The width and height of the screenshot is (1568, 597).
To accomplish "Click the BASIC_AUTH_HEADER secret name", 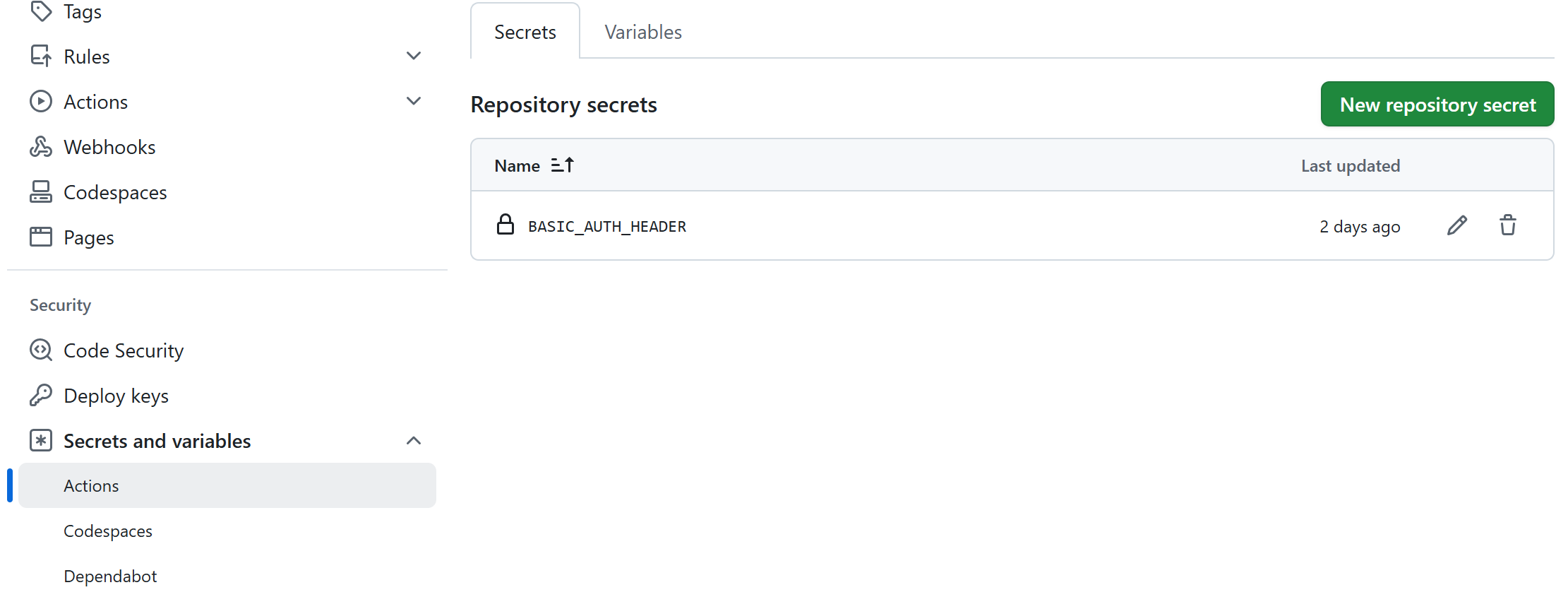I will [607, 226].
